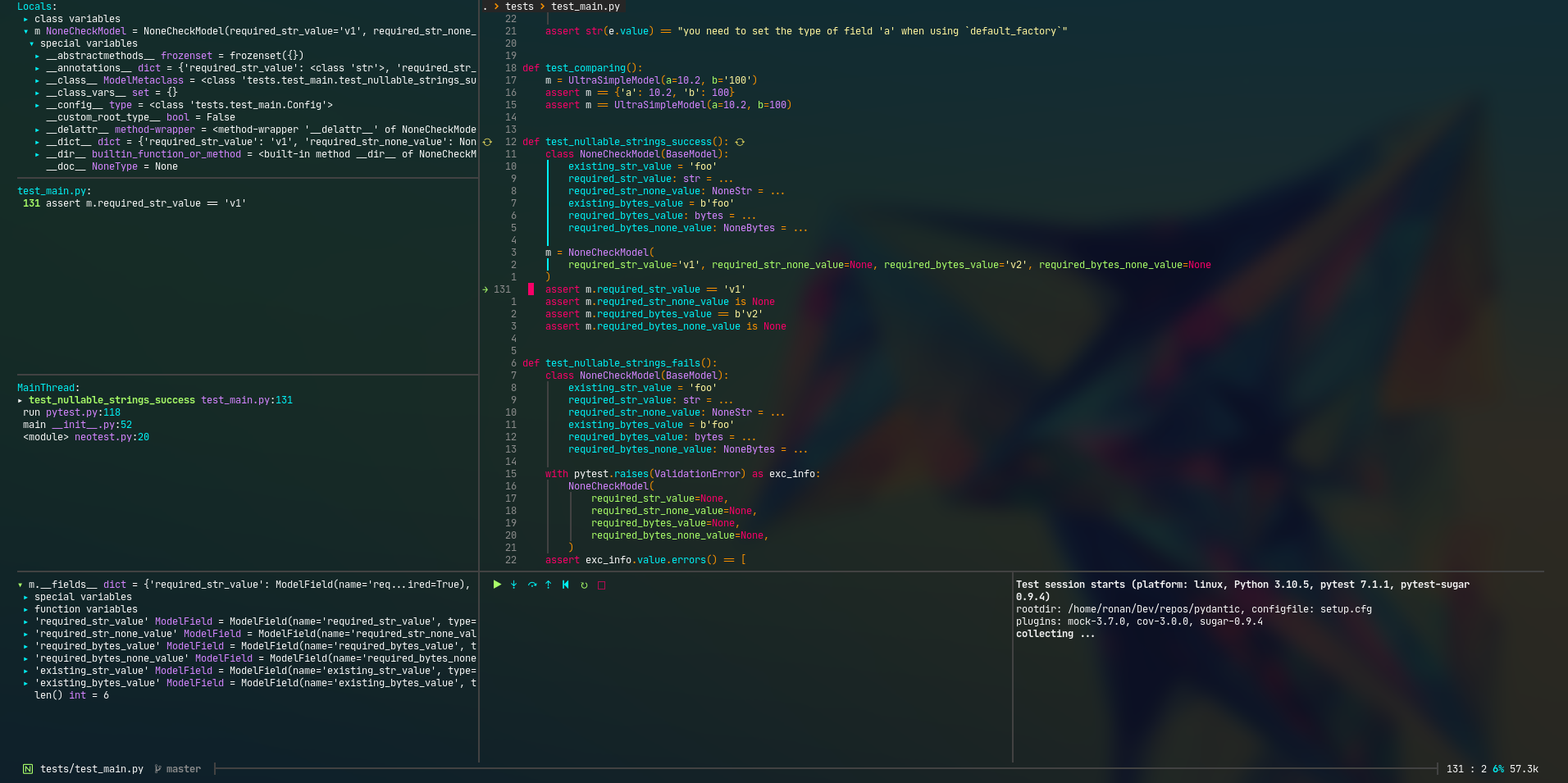The image size is (1568, 783).
Task: Expand the __dict__ entry in Locals
Action: pos(39,142)
